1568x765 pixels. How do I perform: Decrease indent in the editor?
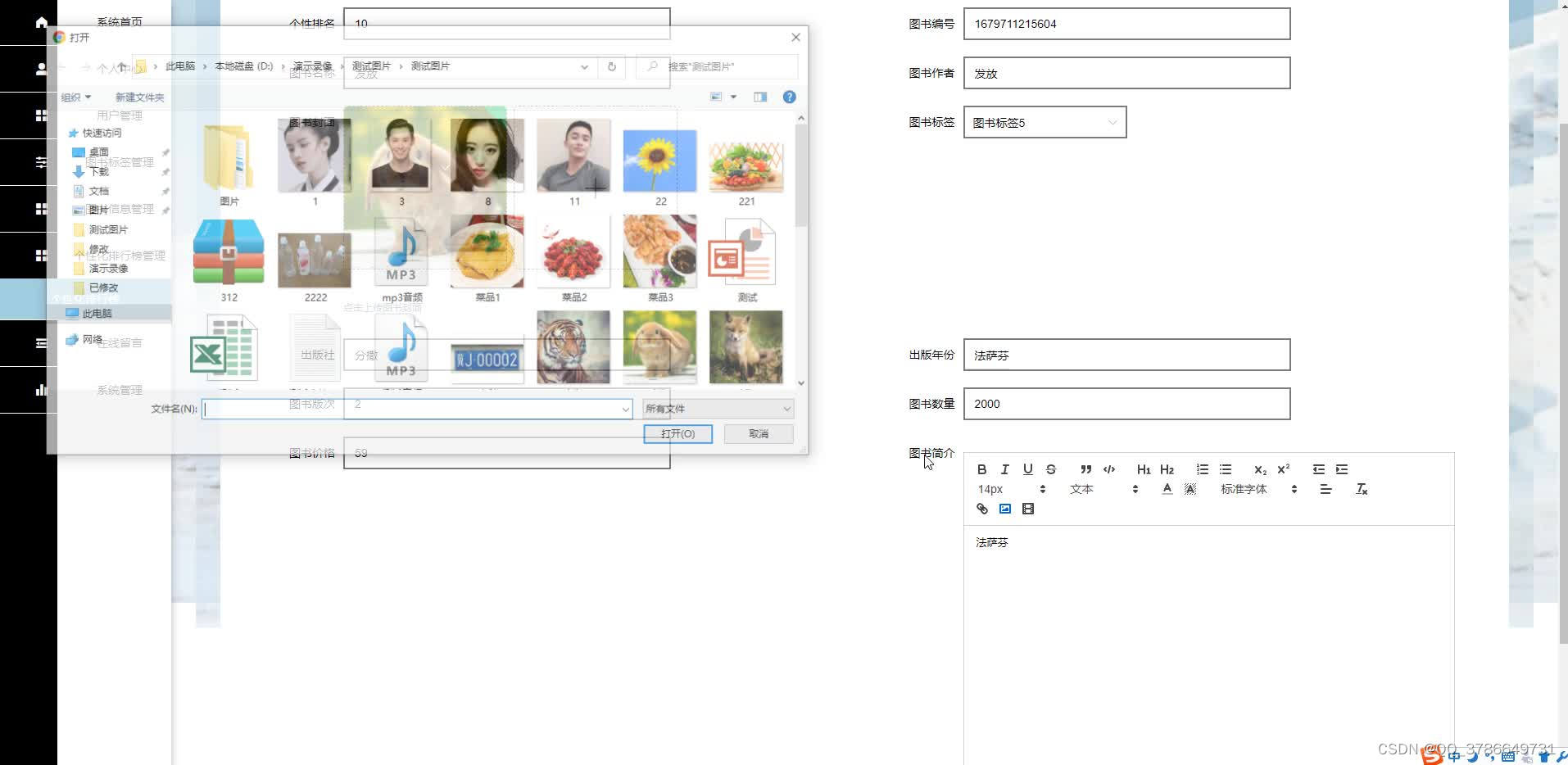pyautogui.click(x=1318, y=469)
